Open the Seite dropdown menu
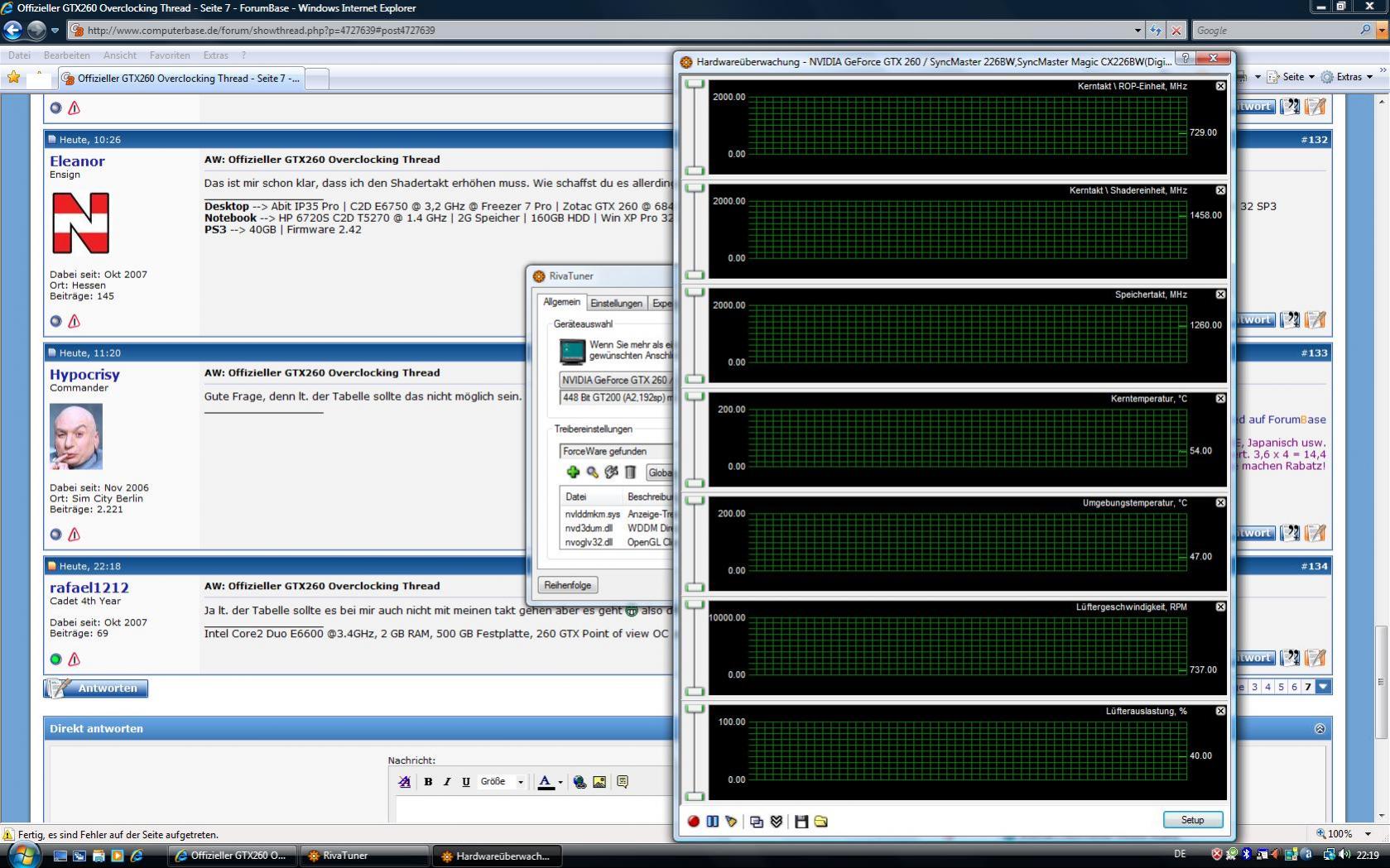Viewport: 1390px width, 868px height. pyautogui.click(x=1291, y=76)
